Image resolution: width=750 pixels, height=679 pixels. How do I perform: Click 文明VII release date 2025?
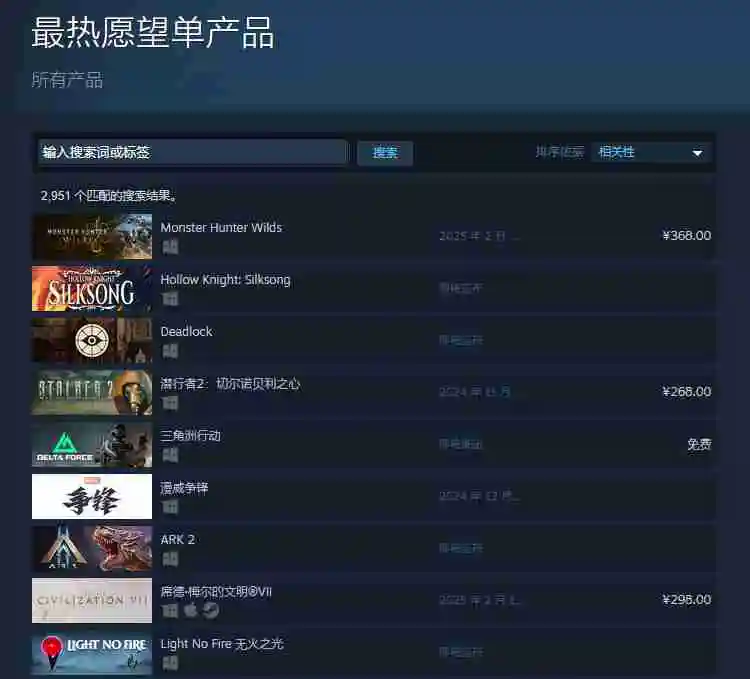tap(479, 600)
